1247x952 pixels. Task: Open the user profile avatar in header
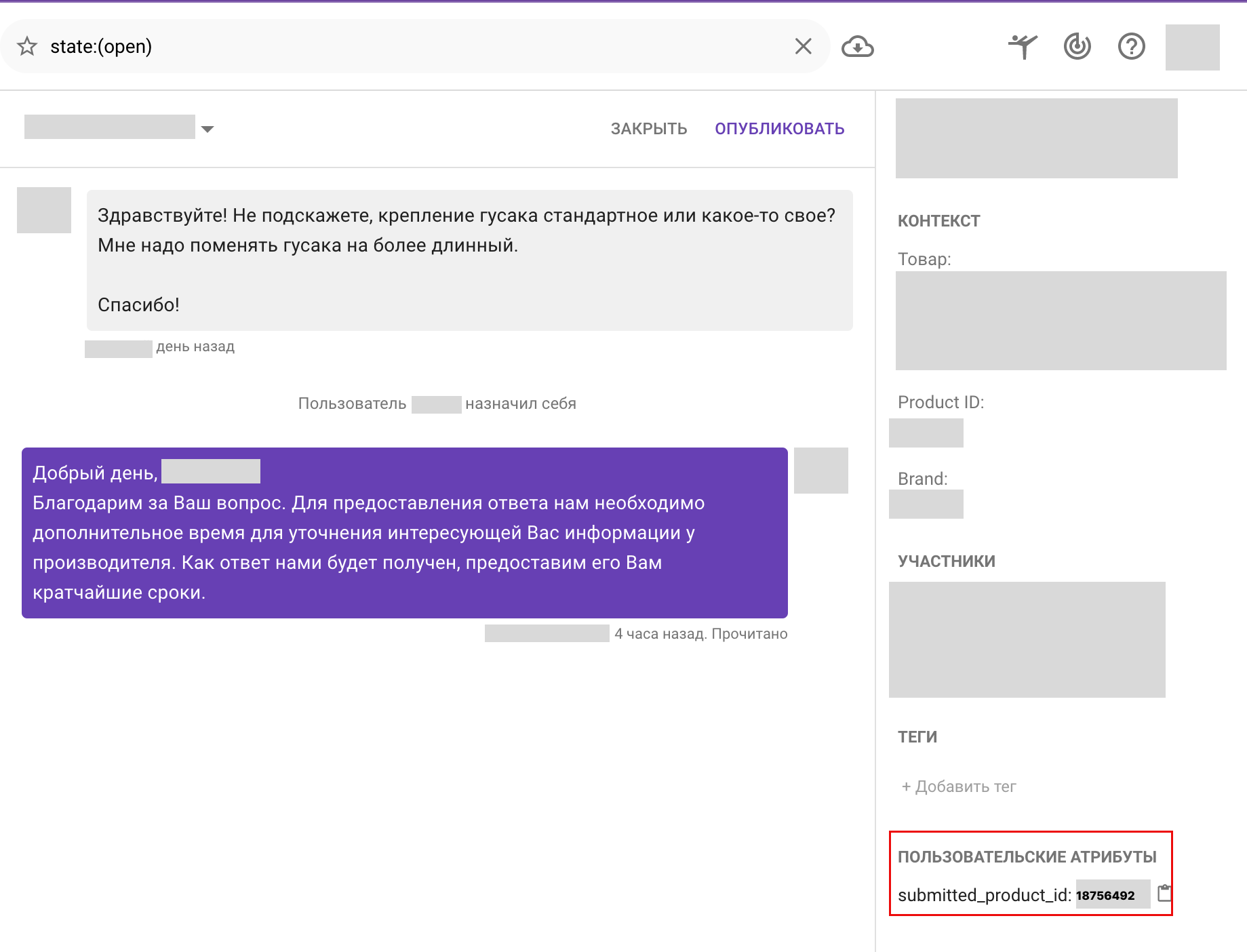1192,47
